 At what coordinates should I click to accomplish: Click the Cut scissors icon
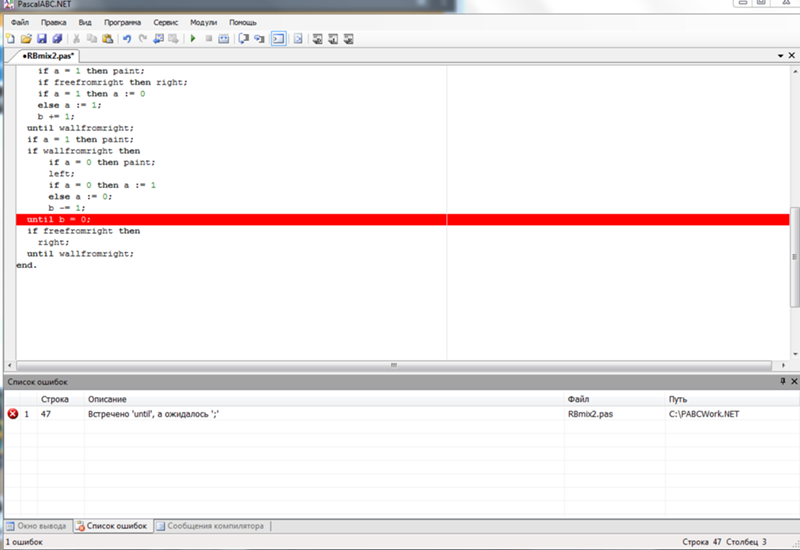click(x=77, y=39)
